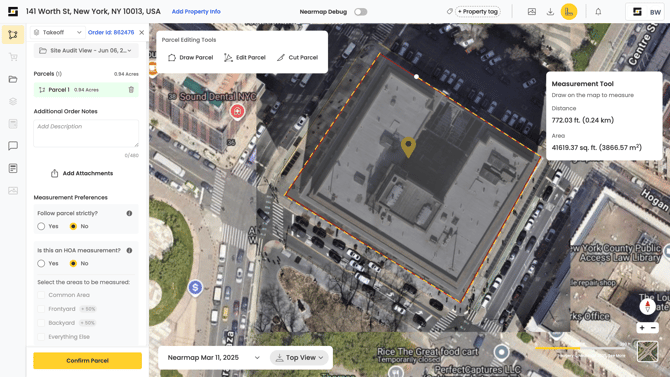670x377 pixels.
Task: Open the chat comments sidebar icon
Action: [13, 146]
